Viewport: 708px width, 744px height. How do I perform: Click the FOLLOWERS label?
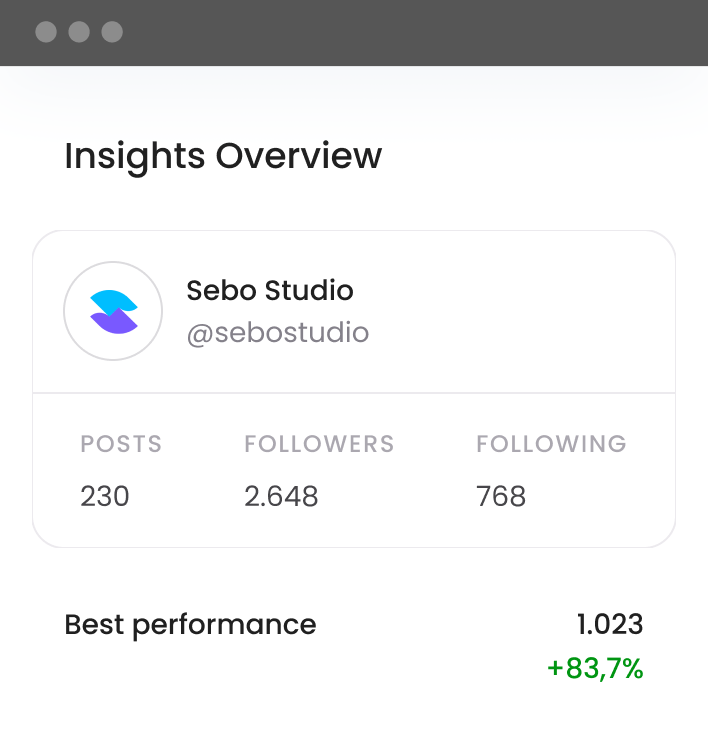tap(319, 444)
